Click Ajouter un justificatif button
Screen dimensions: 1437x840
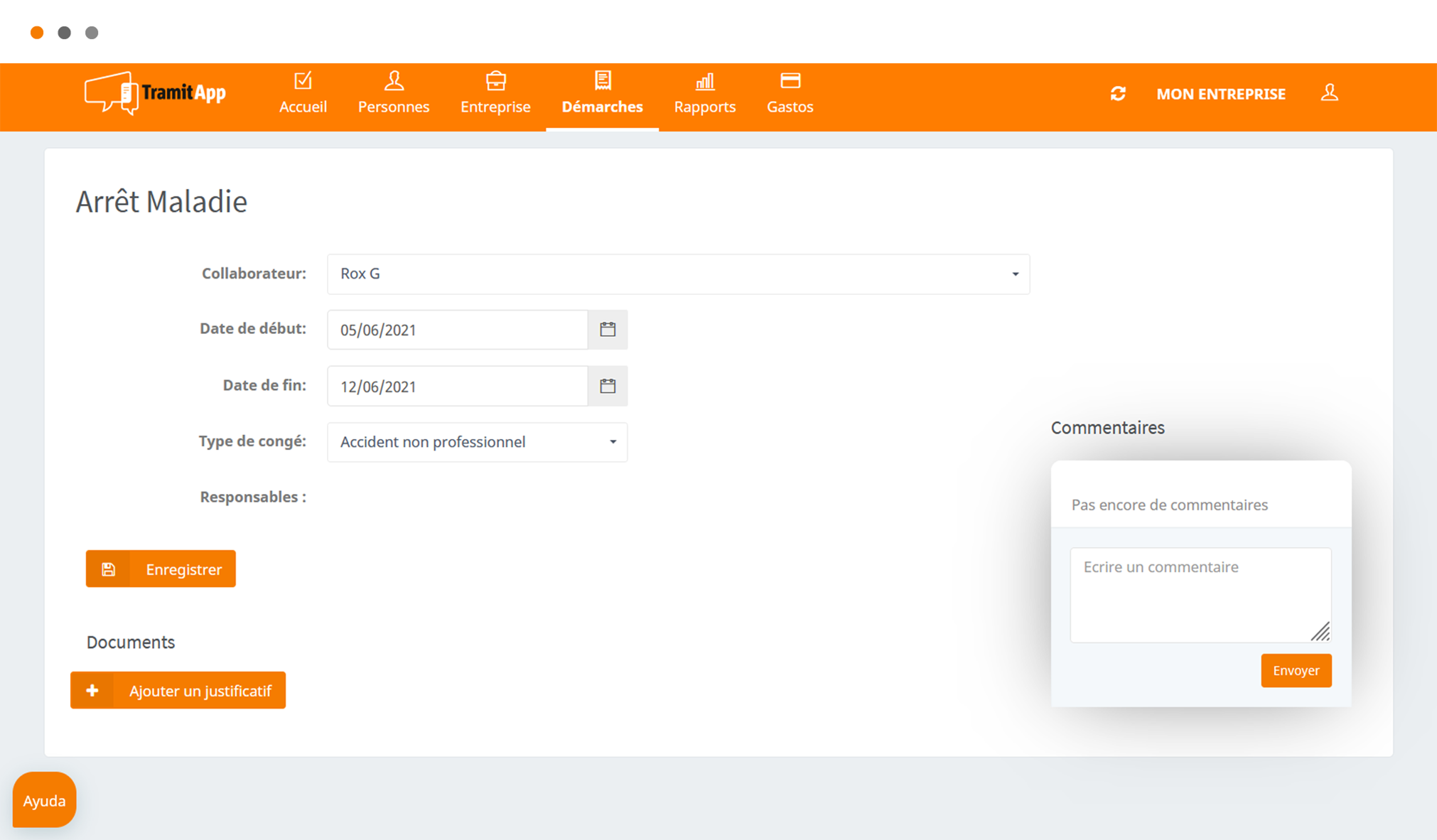[178, 690]
